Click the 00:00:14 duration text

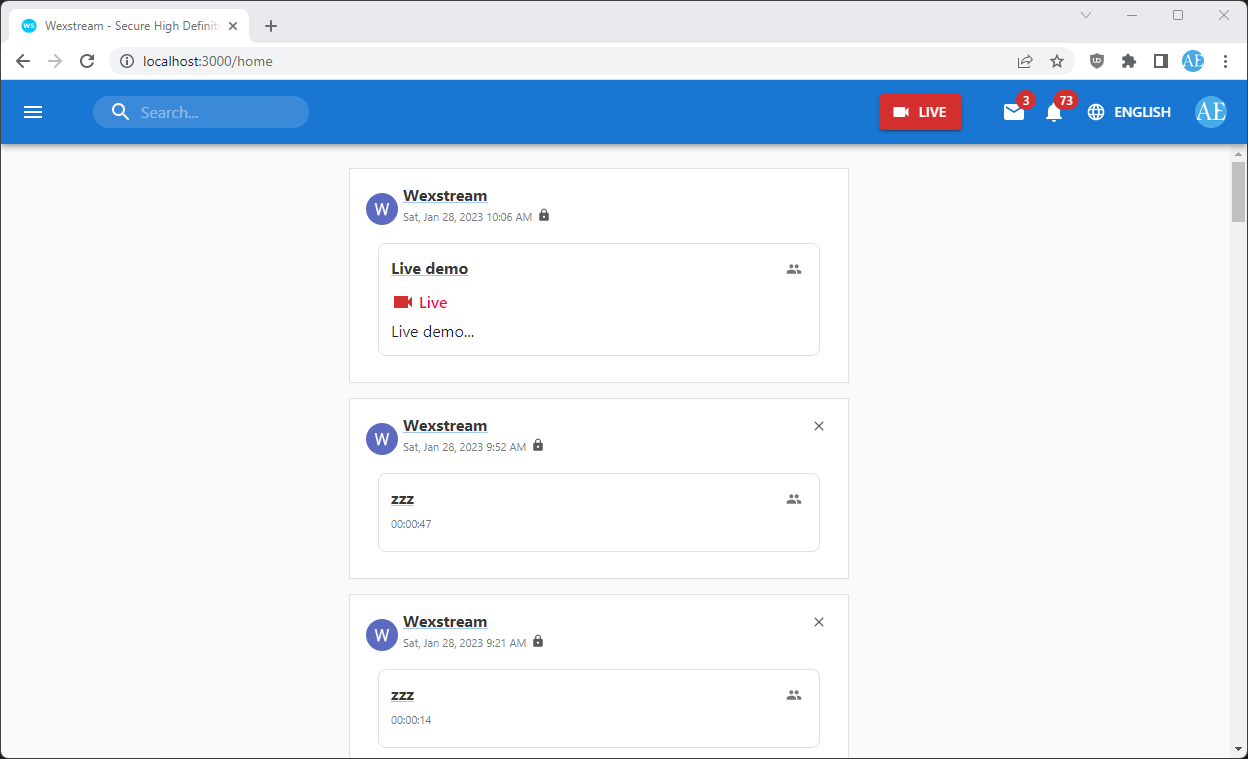tap(411, 720)
